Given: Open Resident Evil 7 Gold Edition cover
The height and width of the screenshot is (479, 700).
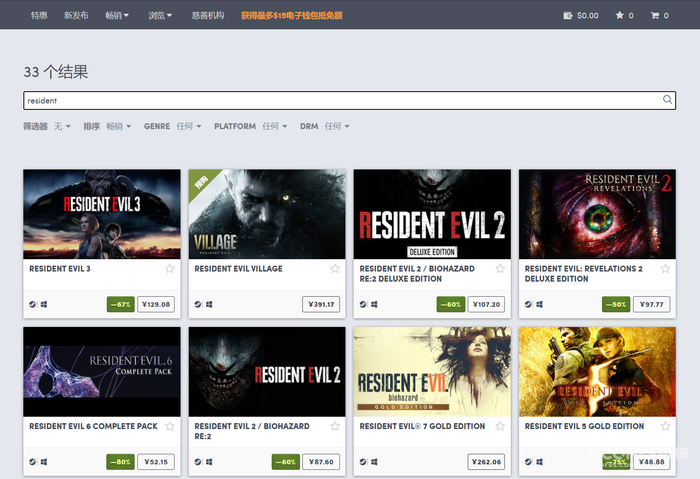Looking at the screenshot, I should (432, 371).
